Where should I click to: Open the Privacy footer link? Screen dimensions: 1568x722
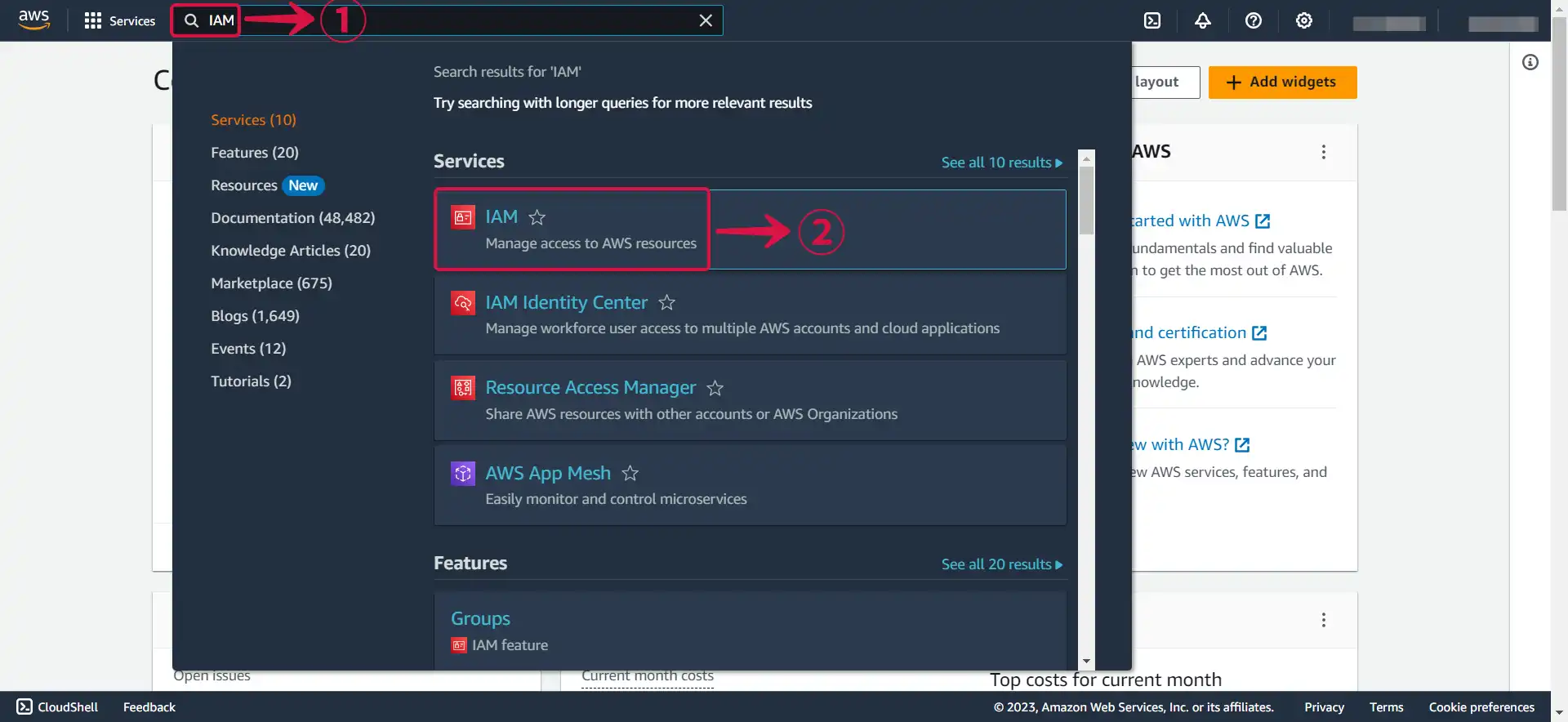pos(1324,707)
